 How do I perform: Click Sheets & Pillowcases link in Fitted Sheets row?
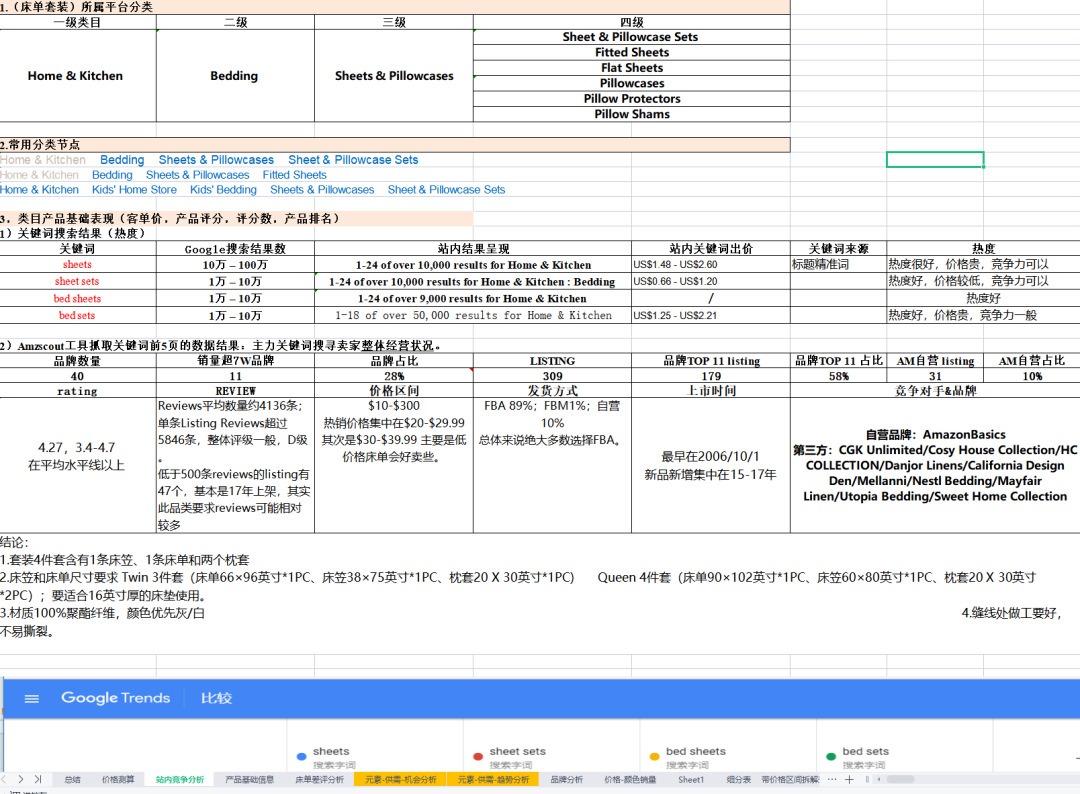198,175
